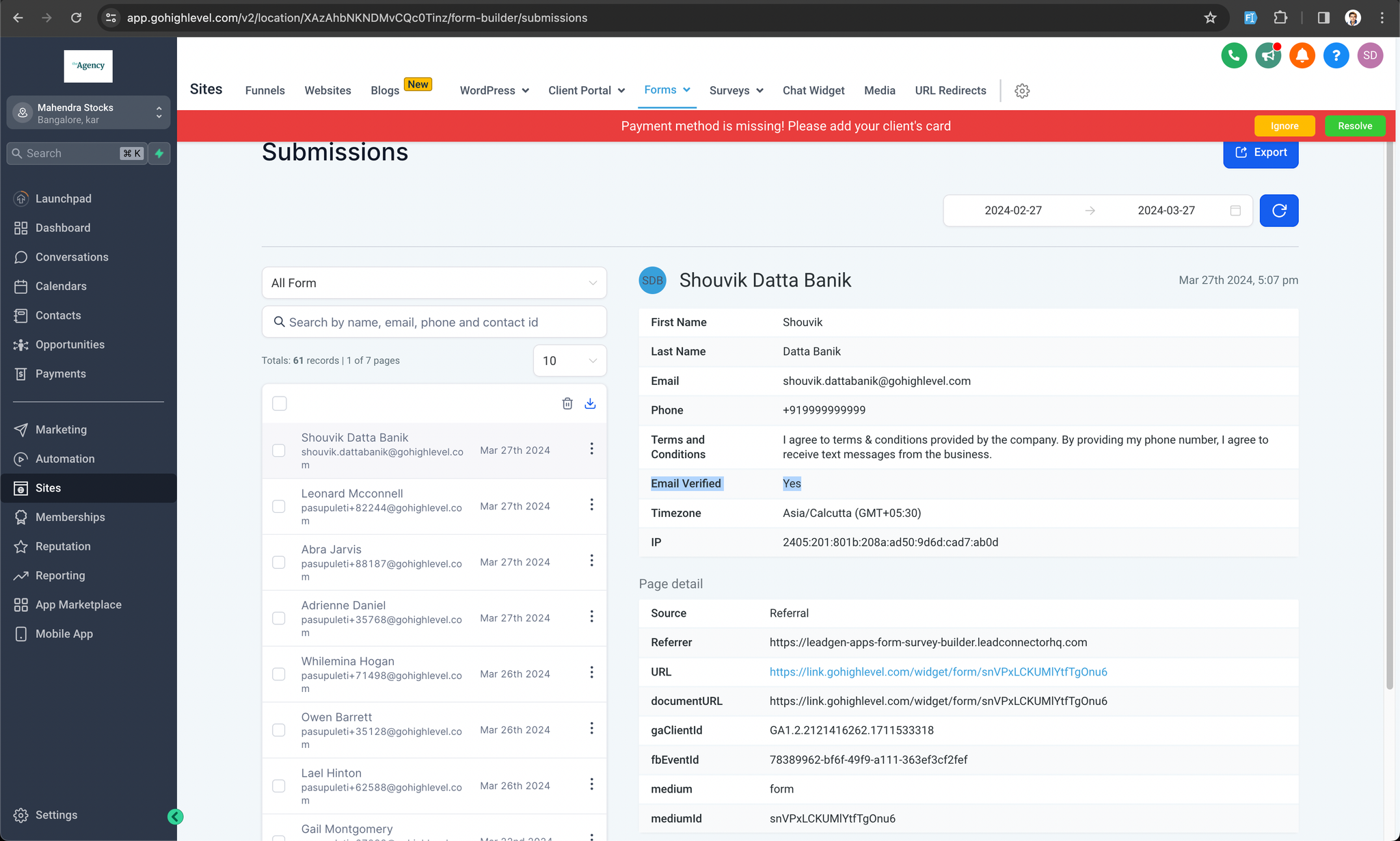Click the blue help question mark icon

click(1336, 55)
